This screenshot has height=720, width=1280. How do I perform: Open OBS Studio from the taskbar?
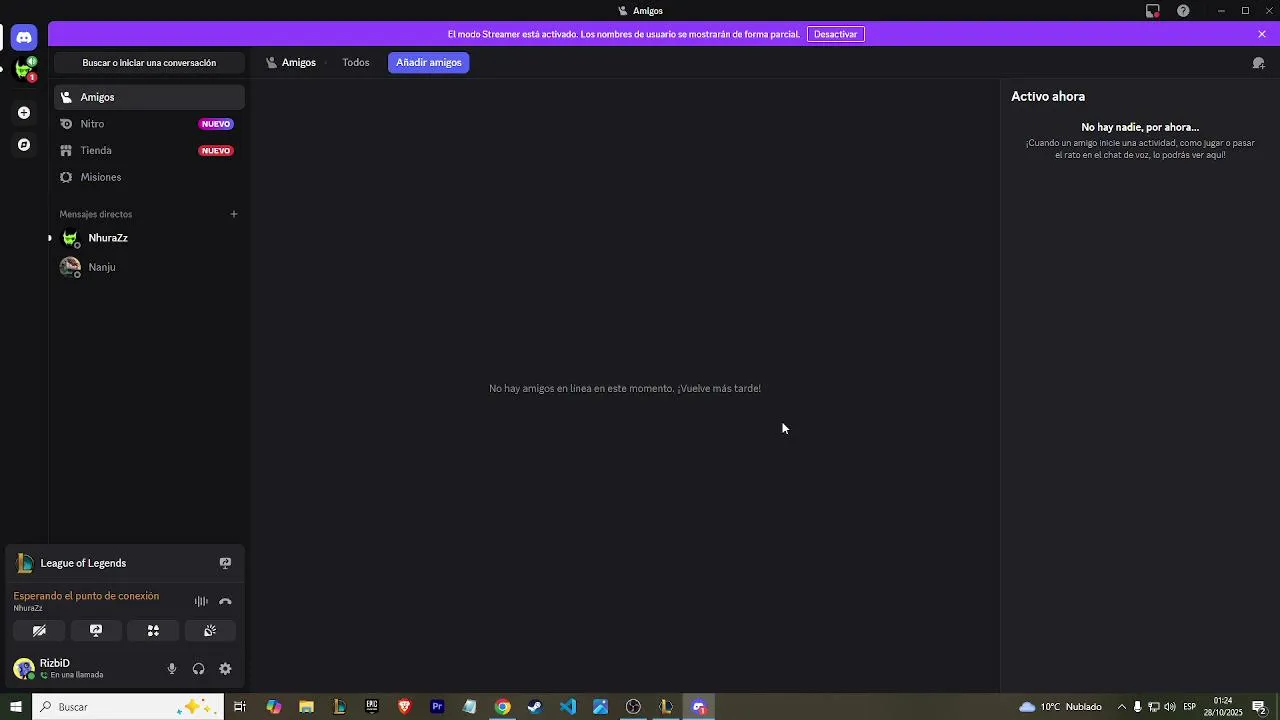click(x=633, y=707)
